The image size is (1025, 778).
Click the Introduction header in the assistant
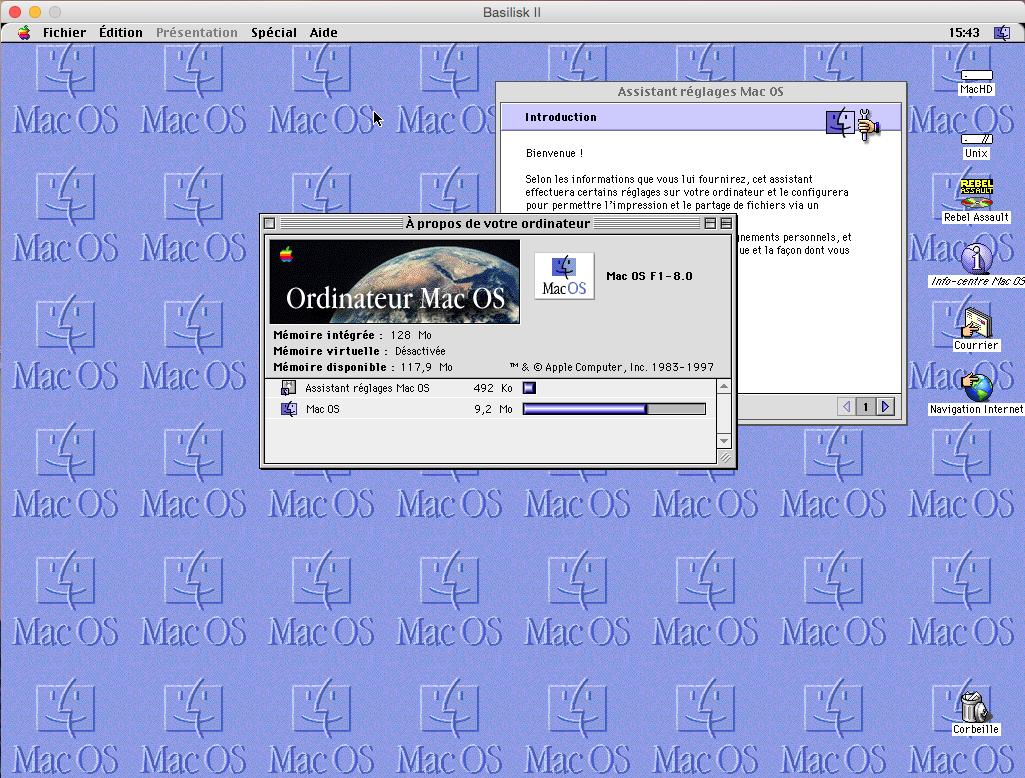click(561, 117)
